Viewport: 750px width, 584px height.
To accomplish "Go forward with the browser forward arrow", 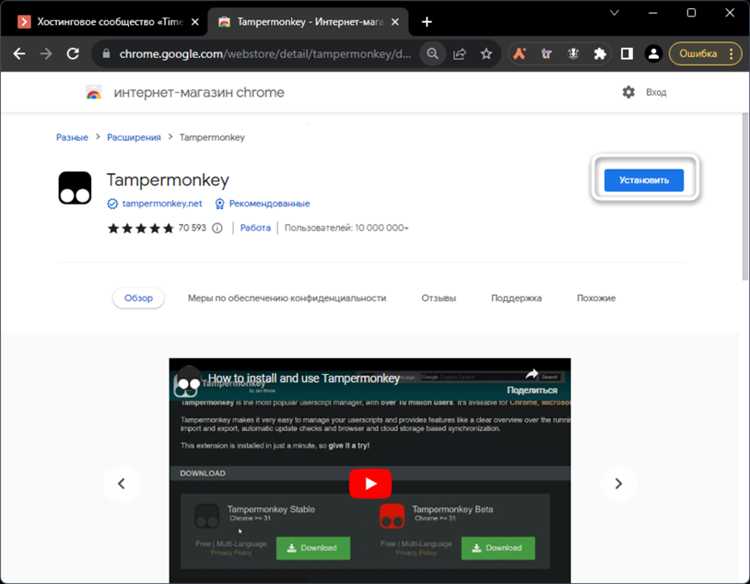I will 46,54.
